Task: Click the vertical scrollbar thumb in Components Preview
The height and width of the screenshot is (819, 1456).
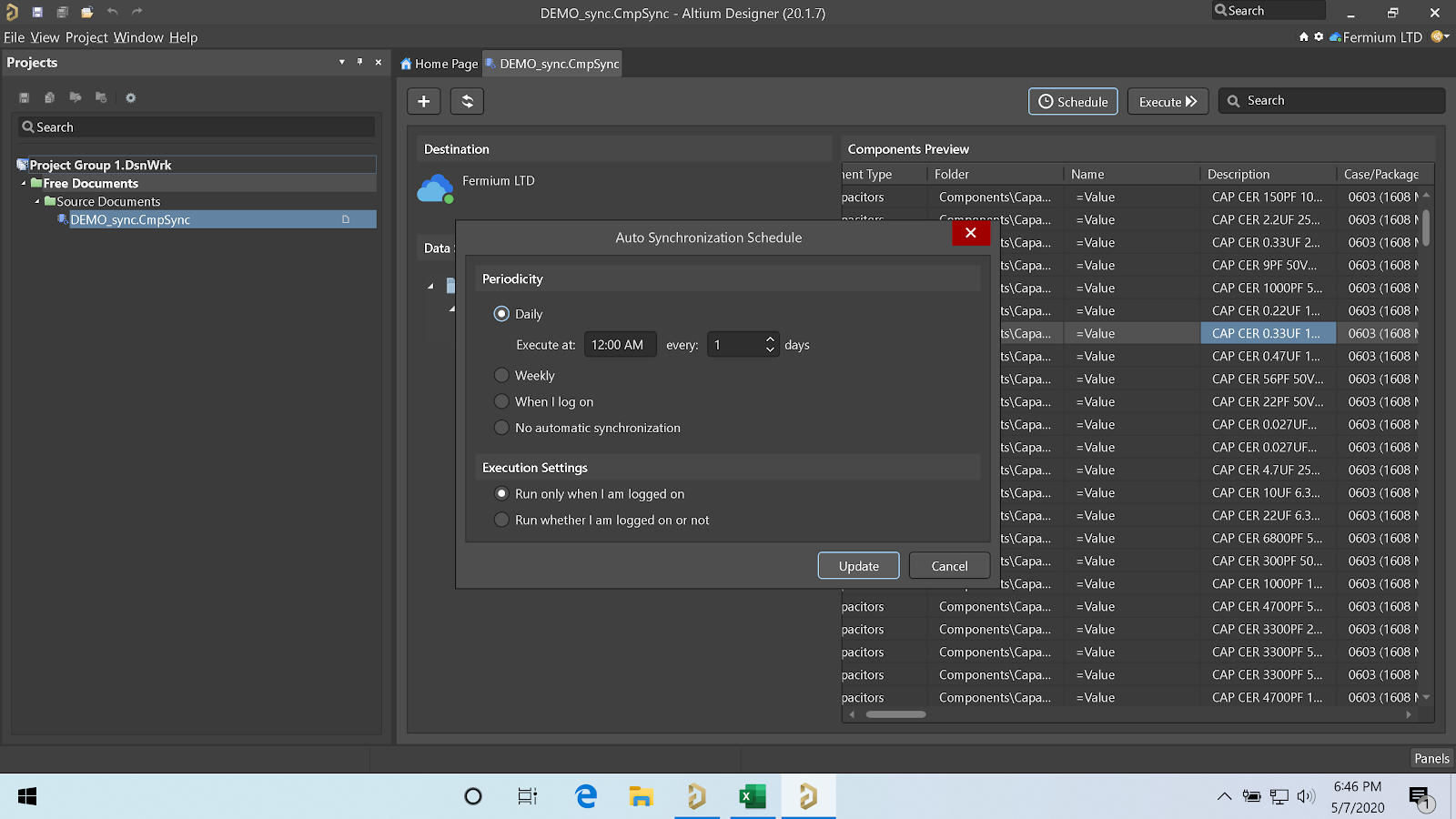Action: point(1426,227)
